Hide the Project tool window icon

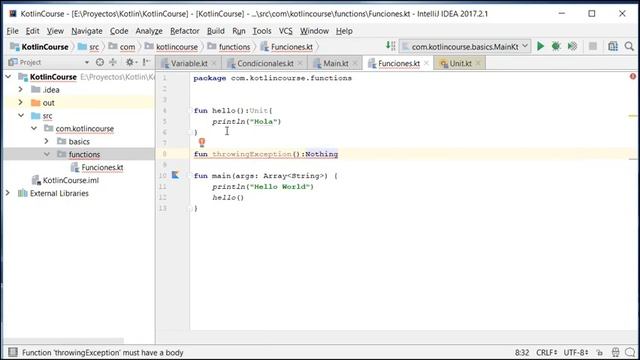146,62
